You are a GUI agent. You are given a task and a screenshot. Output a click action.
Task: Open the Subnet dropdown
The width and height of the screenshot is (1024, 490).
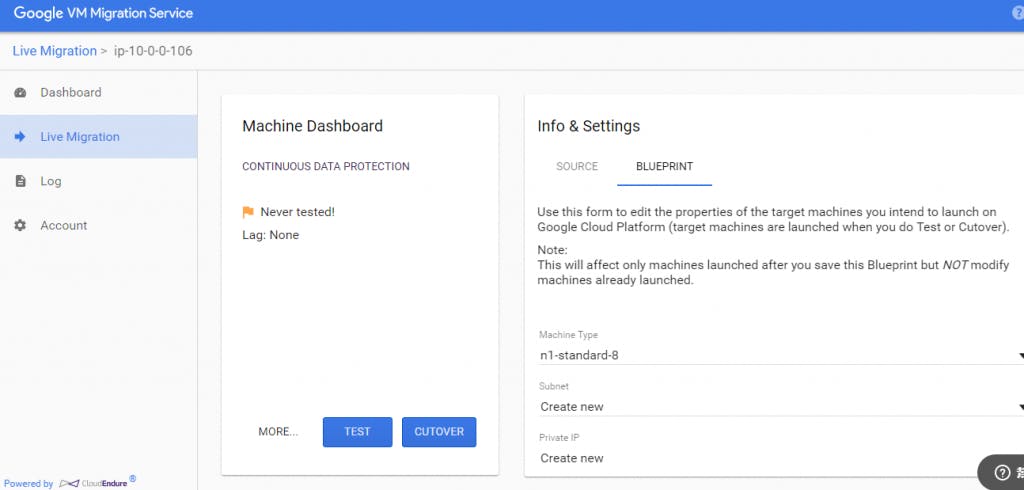[780, 407]
